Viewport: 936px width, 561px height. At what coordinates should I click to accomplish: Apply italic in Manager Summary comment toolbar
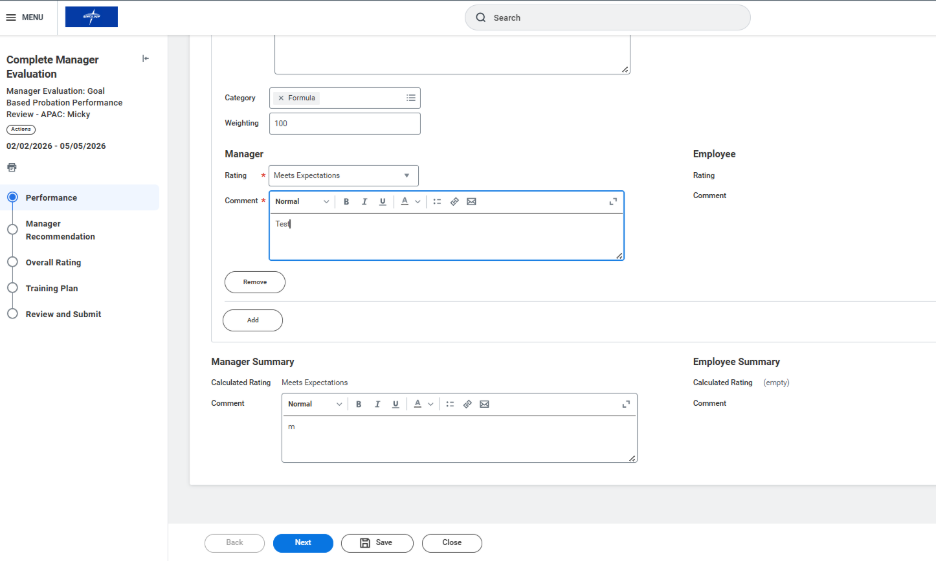377,404
